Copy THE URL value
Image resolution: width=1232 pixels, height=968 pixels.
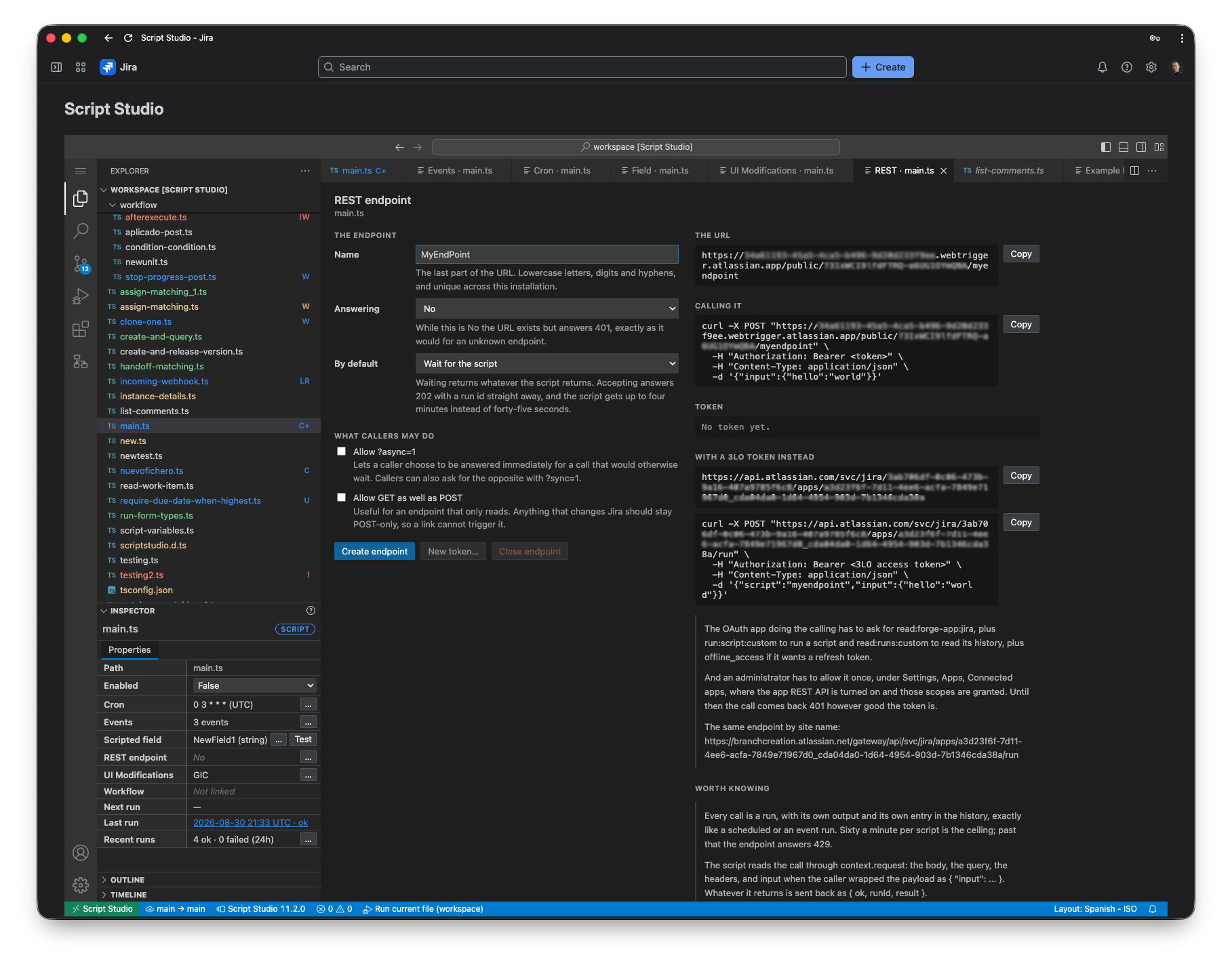pyautogui.click(x=1020, y=254)
